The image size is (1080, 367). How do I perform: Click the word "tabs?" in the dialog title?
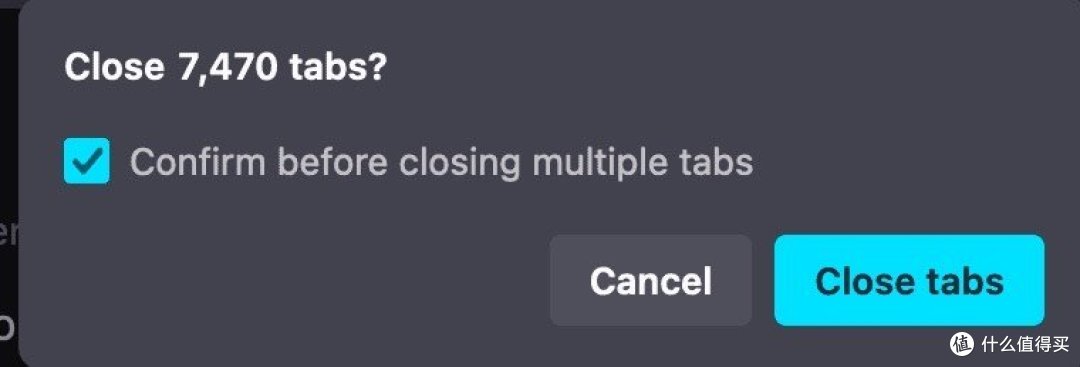click(x=338, y=68)
